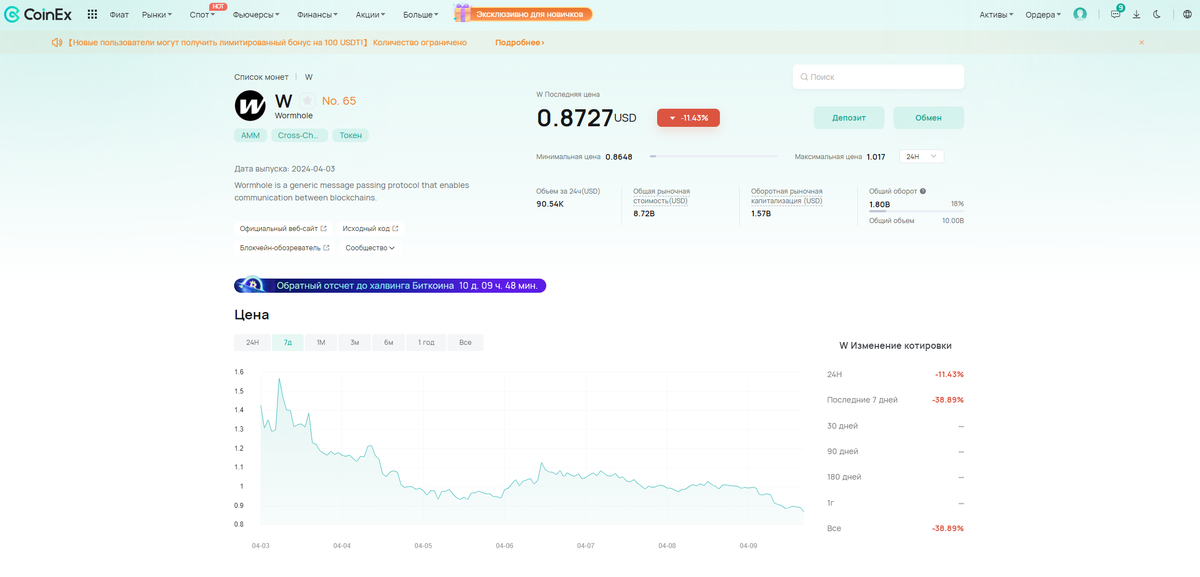This screenshot has width=1200, height=577.
Task: Click the search magnifier icon
Action: coord(804,77)
